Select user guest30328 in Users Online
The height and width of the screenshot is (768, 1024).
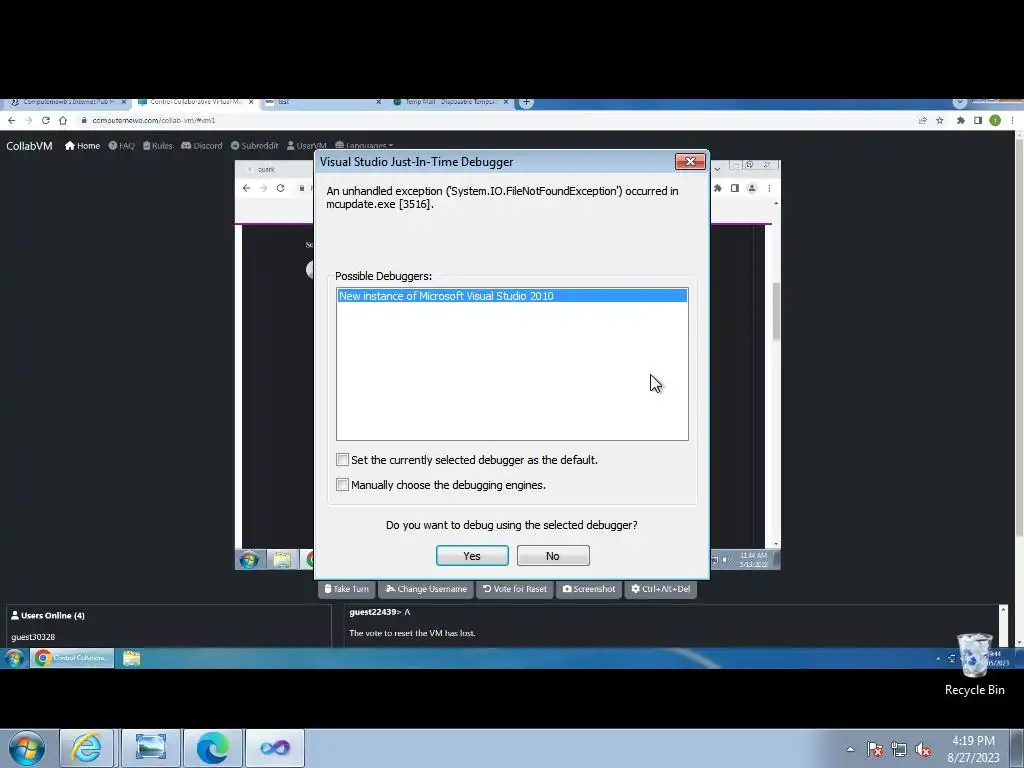33,637
